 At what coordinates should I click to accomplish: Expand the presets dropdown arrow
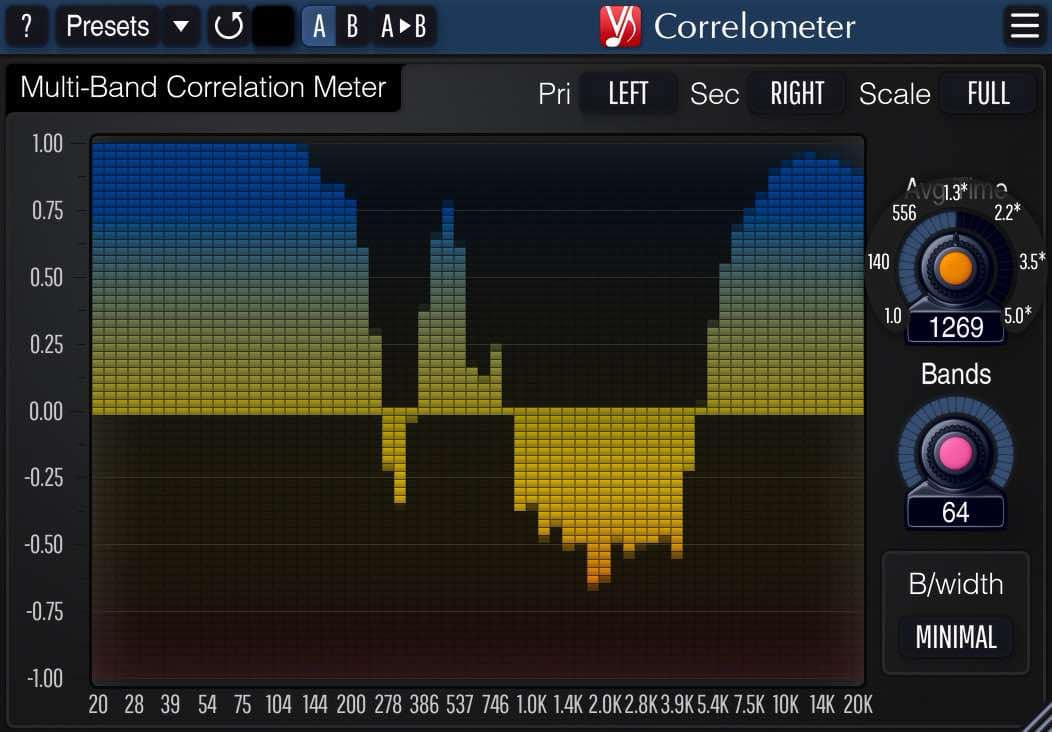tap(181, 26)
